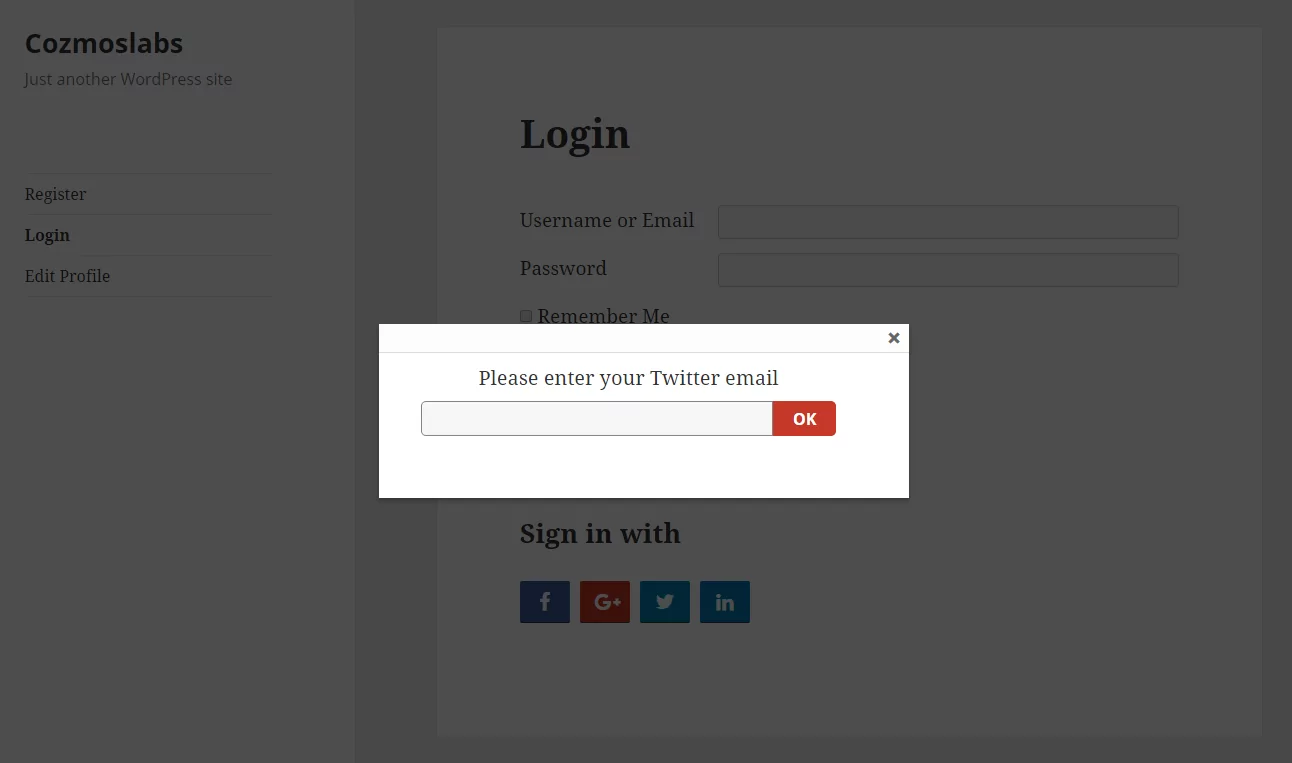Sign in with the Twitter bird icon
The height and width of the screenshot is (763, 1292).
[665, 602]
